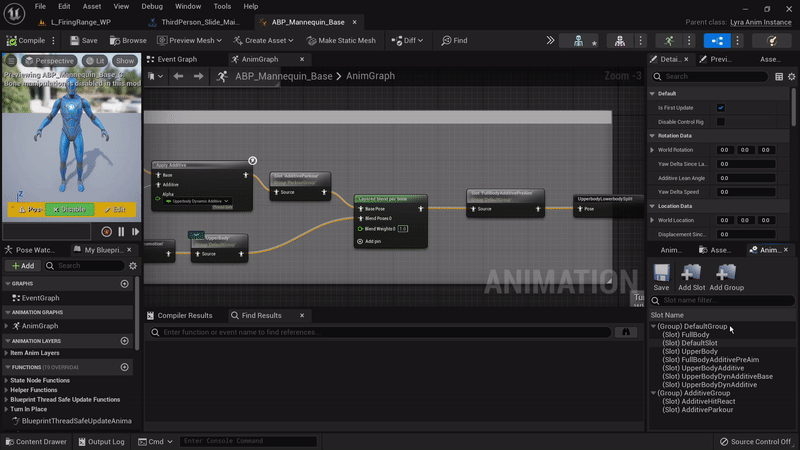Collapse the DefaultGroup slot group
This screenshot has height=450, width=800.
654,327
